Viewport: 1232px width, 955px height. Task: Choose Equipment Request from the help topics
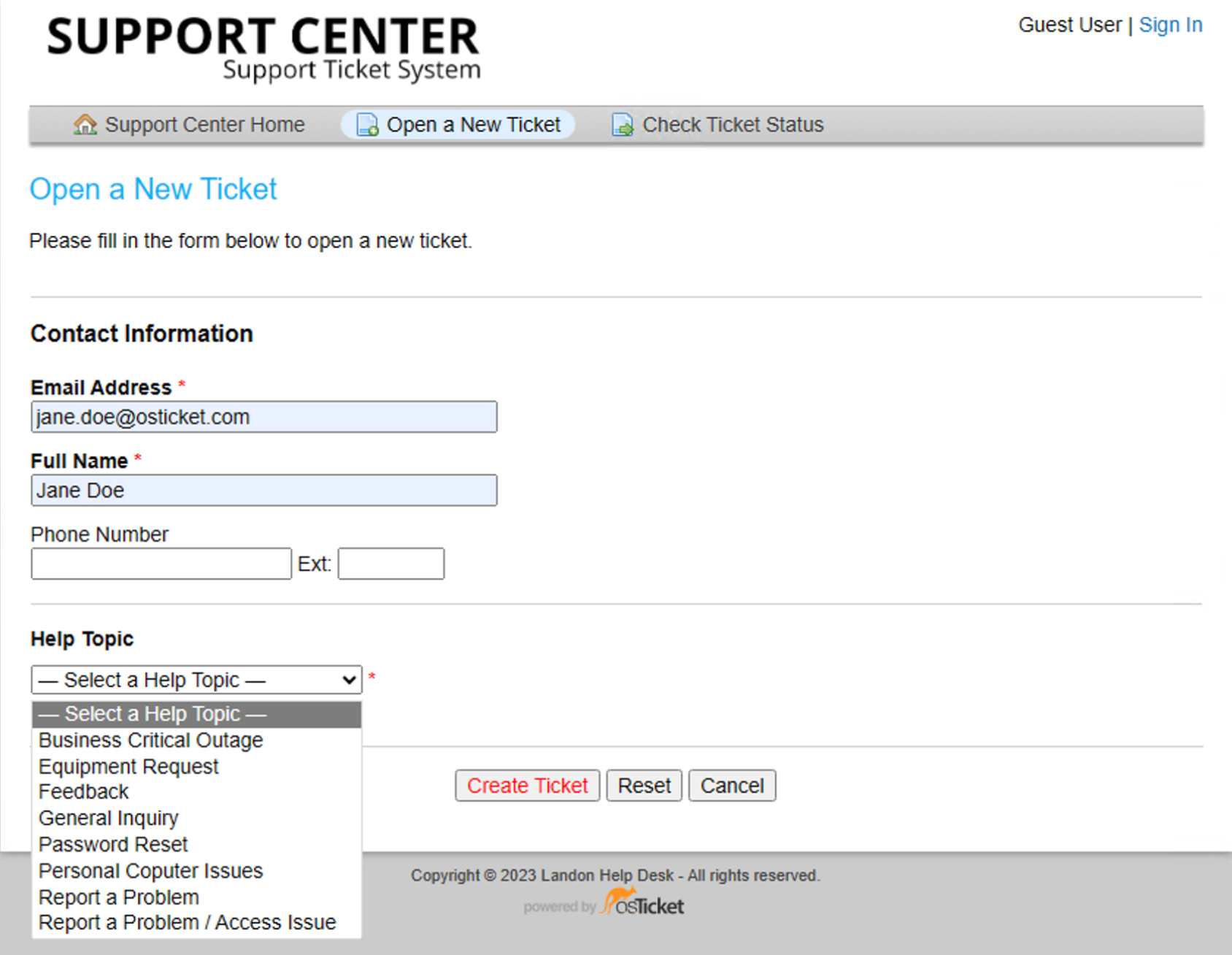coord(128,766)
